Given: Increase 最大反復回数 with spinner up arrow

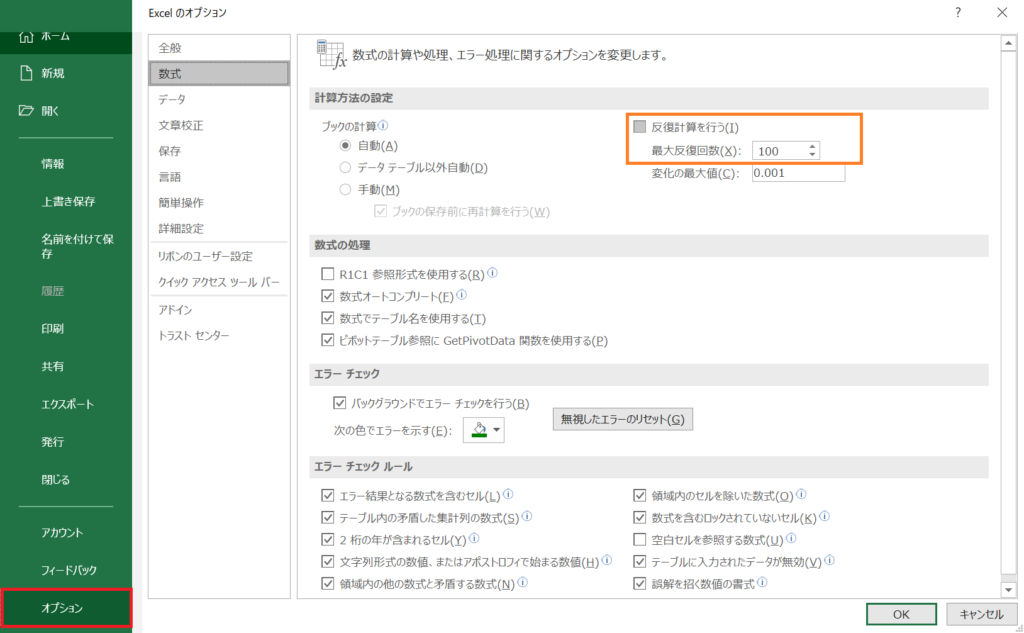Looking at the screenshot, I should pyautogui.click(x=812, y=147).
